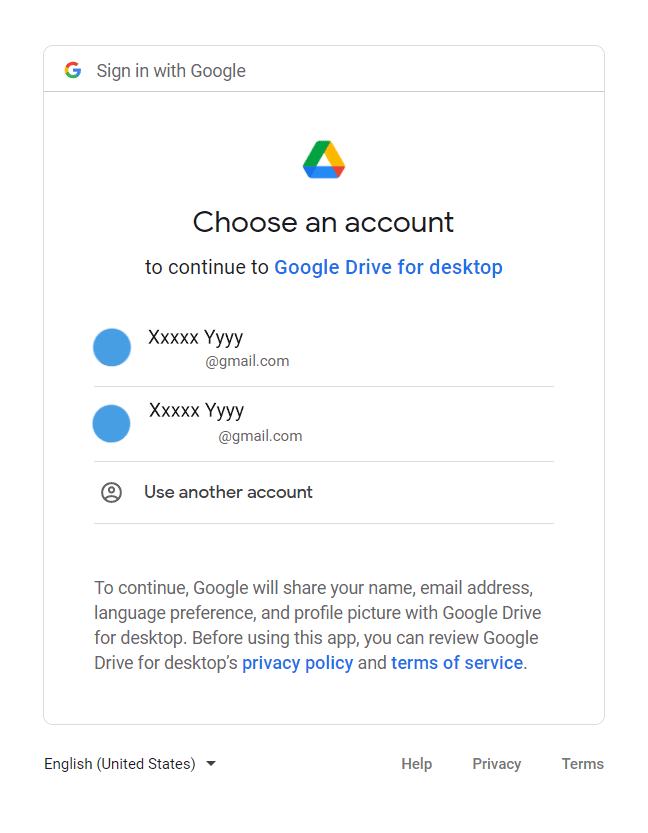Click "Use another account" option
The height and width of the screenshot is (833, 648).
point(228,492)
